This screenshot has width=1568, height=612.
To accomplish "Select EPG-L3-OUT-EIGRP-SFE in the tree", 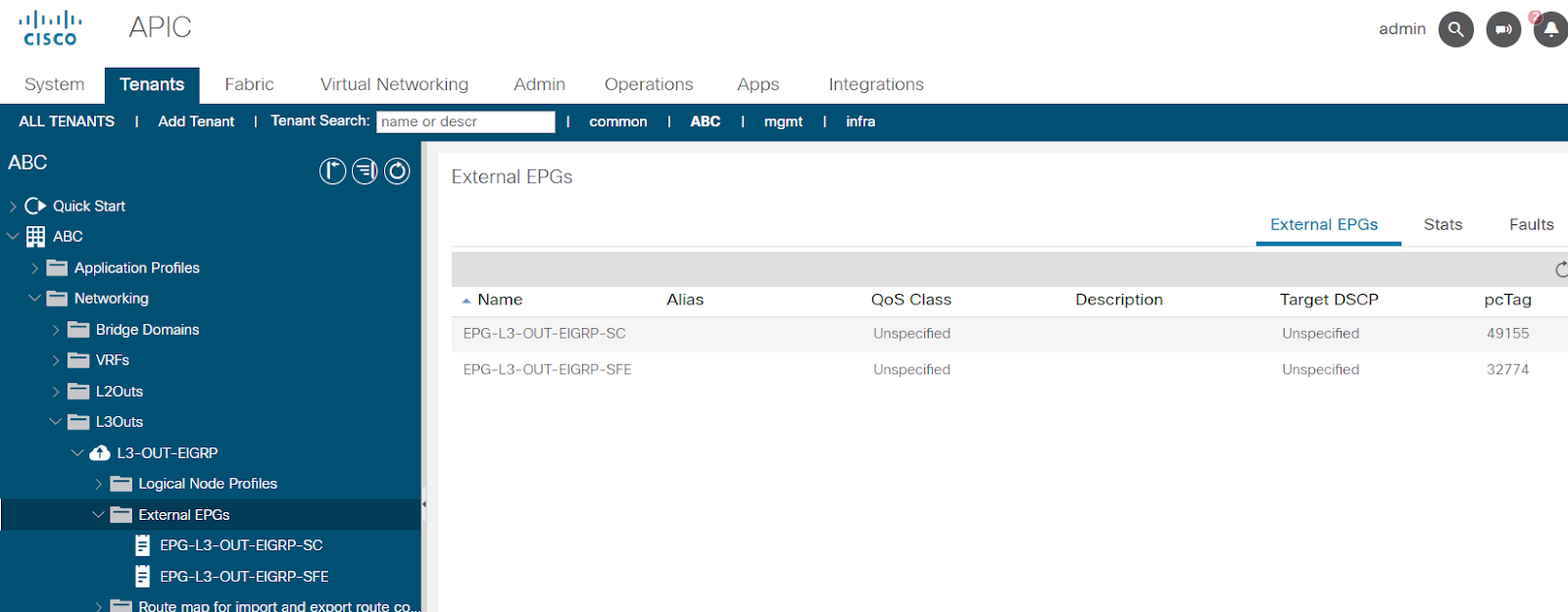I will pos(244,576).
